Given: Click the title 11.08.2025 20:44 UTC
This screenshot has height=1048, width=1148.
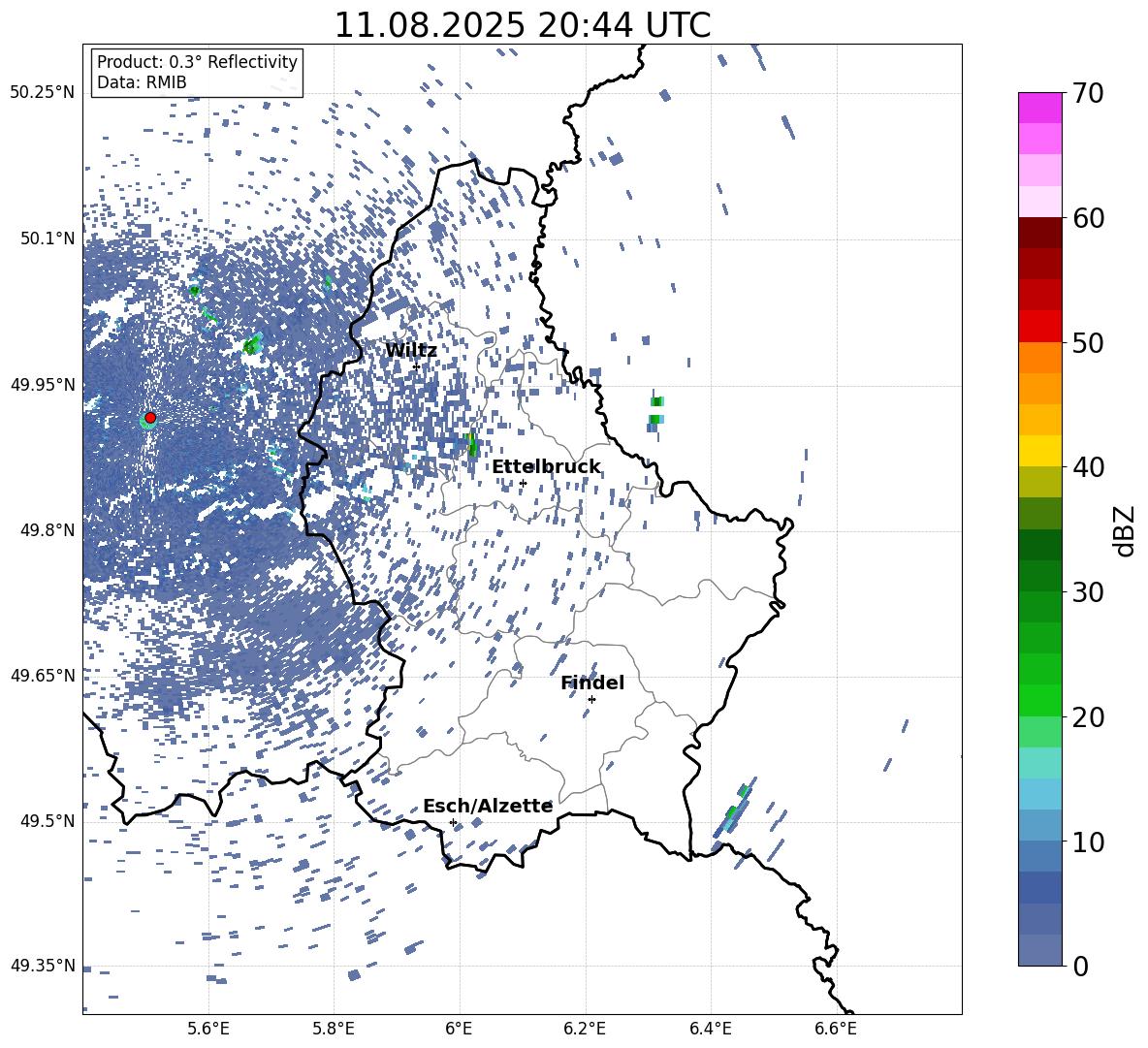Looking at the screenshot, I should coord(523,25).
